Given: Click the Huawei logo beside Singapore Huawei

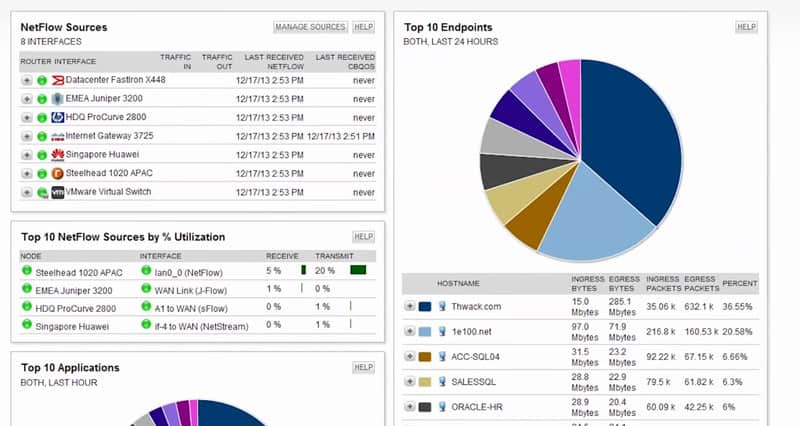Looking at the screenshot, I should click(58, 155).
